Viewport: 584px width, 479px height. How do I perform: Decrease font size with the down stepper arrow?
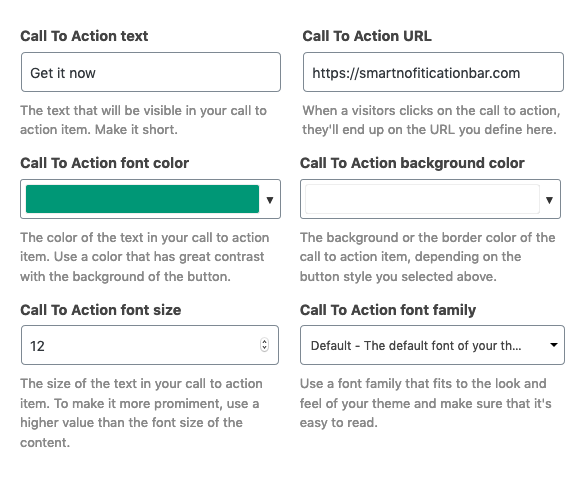click(264, 348)
